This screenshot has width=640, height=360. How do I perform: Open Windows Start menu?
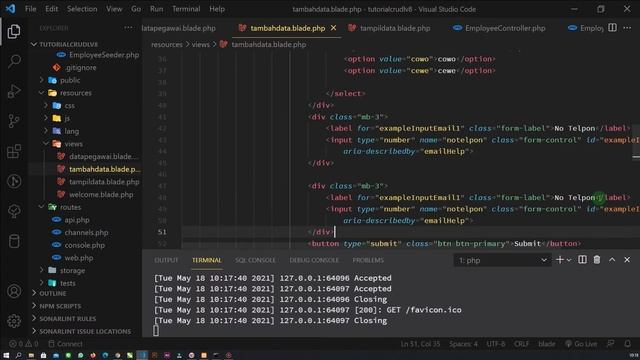tap(6, 356)
